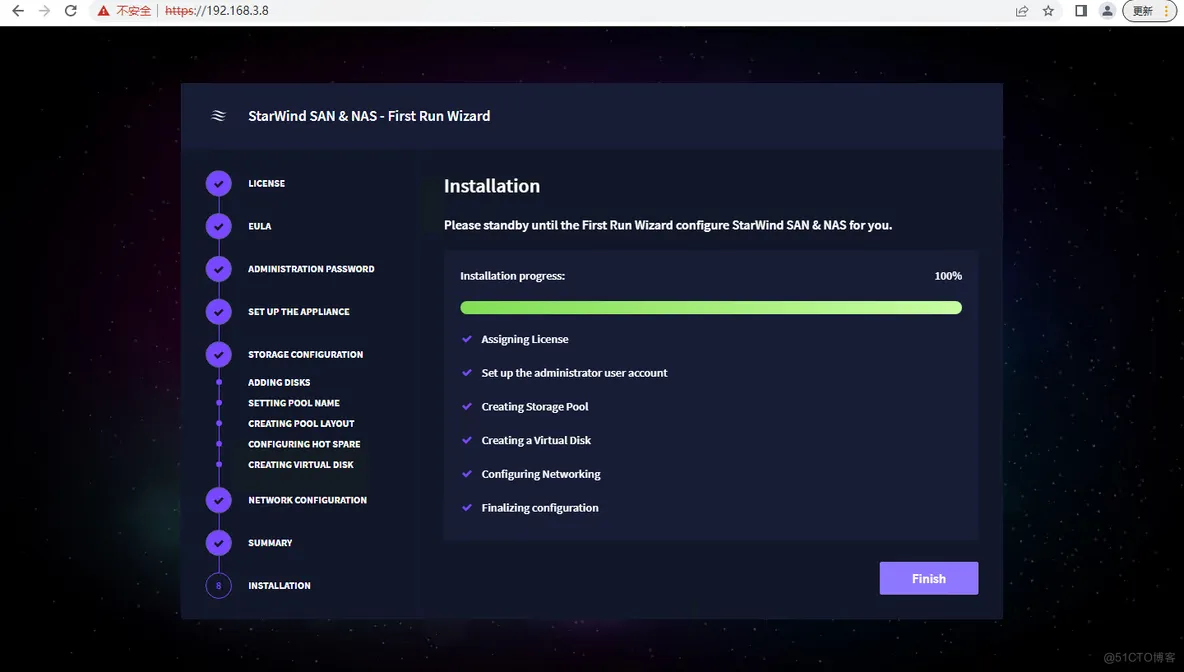
Task: Click the Network Configuration step checkmark
Action: pos(218,500)
